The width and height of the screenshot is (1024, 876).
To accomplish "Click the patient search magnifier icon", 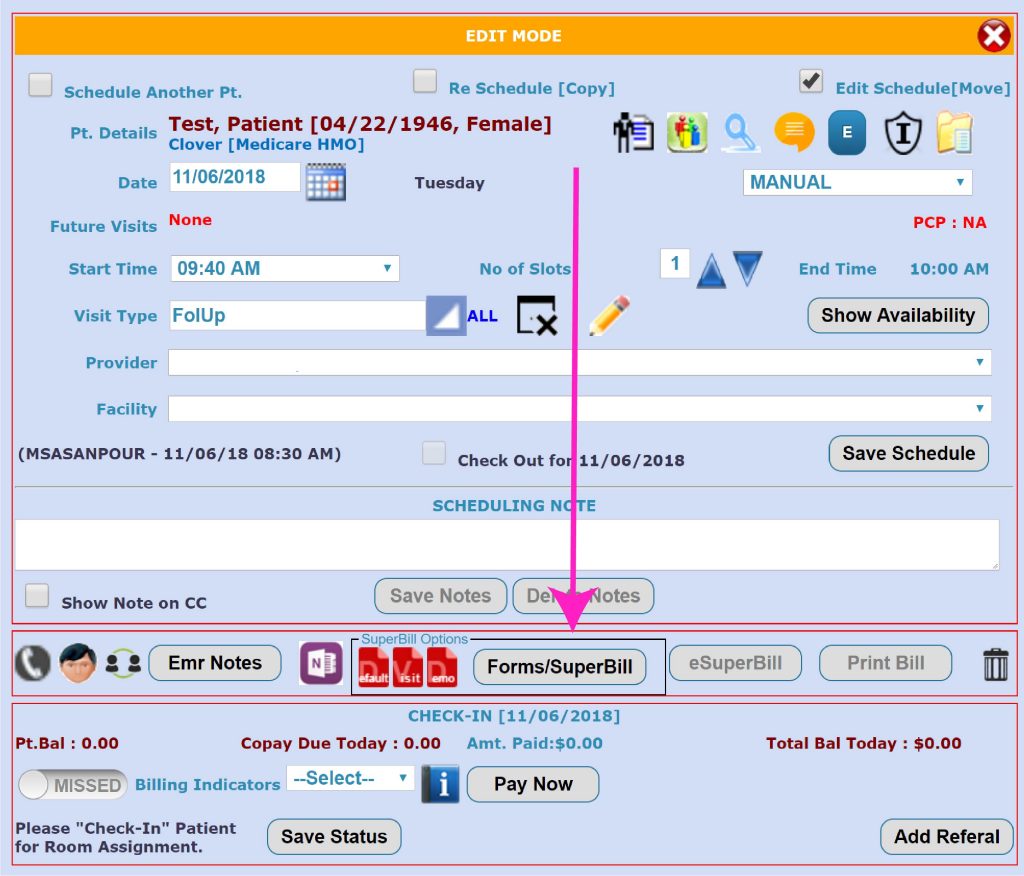I will pyautogui.click(x=741, y=133).
